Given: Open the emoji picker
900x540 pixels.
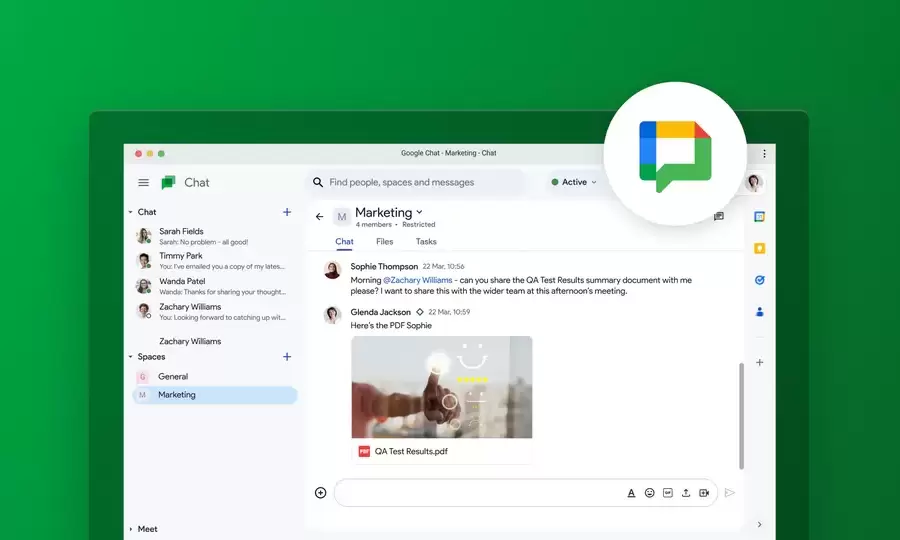Looking at the screenshot, I should [x=649, y=493].
